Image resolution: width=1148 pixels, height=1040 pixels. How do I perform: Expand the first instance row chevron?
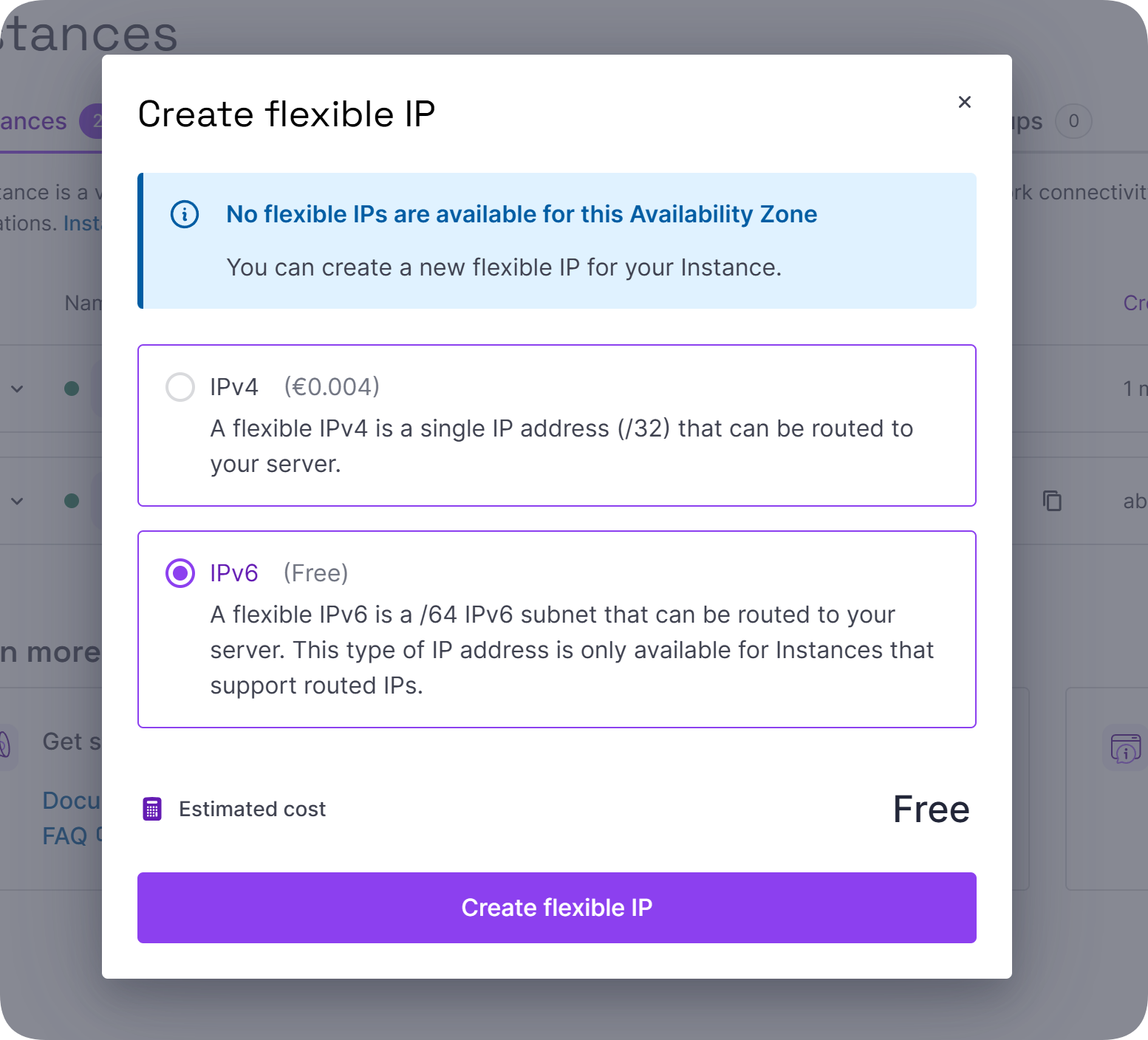(17, 389)
